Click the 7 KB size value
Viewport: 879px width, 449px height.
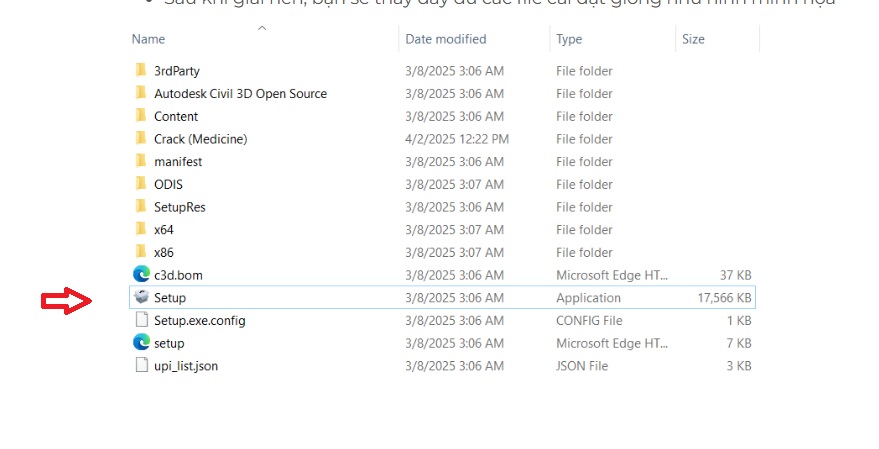[739, 344]
